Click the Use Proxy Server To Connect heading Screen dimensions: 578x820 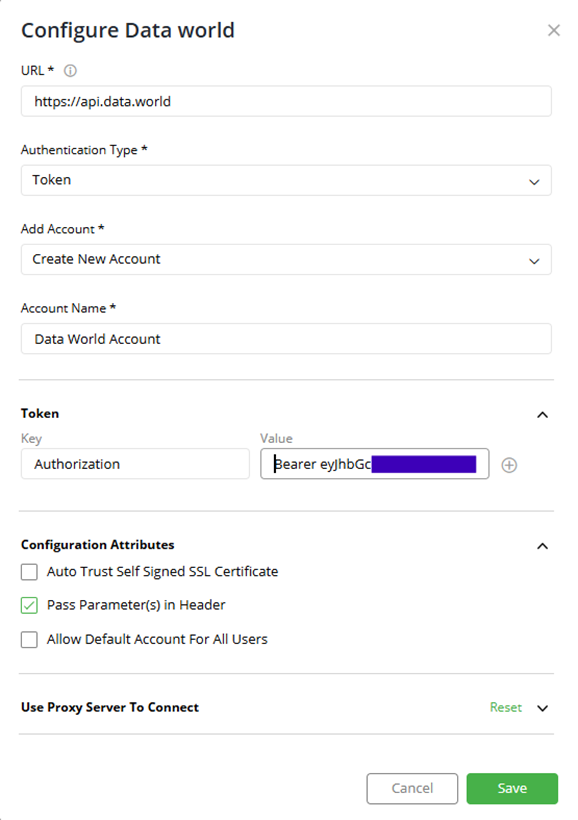click(x=110, y=708)
